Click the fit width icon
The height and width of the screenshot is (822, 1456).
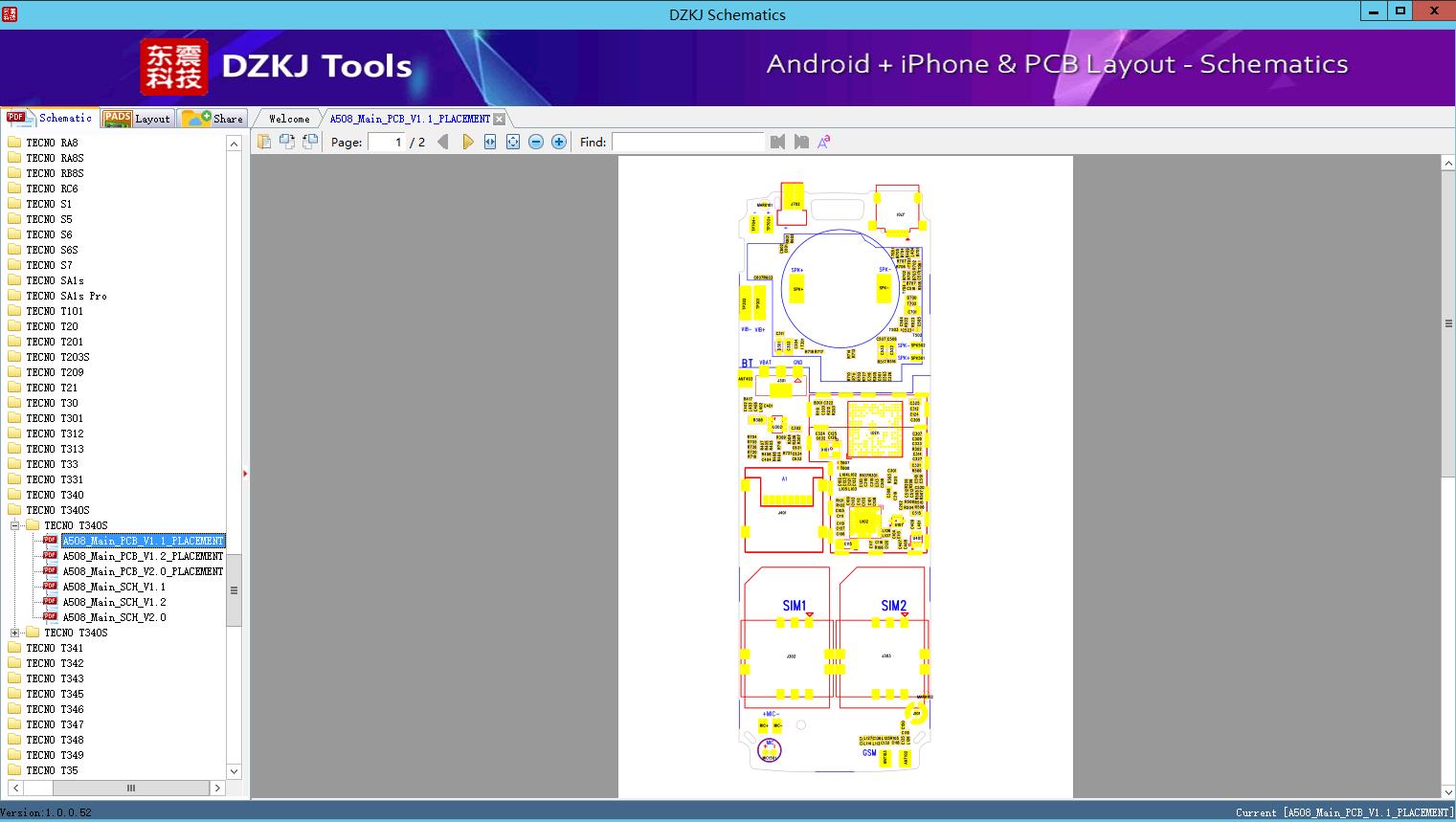tap(490, 142)
